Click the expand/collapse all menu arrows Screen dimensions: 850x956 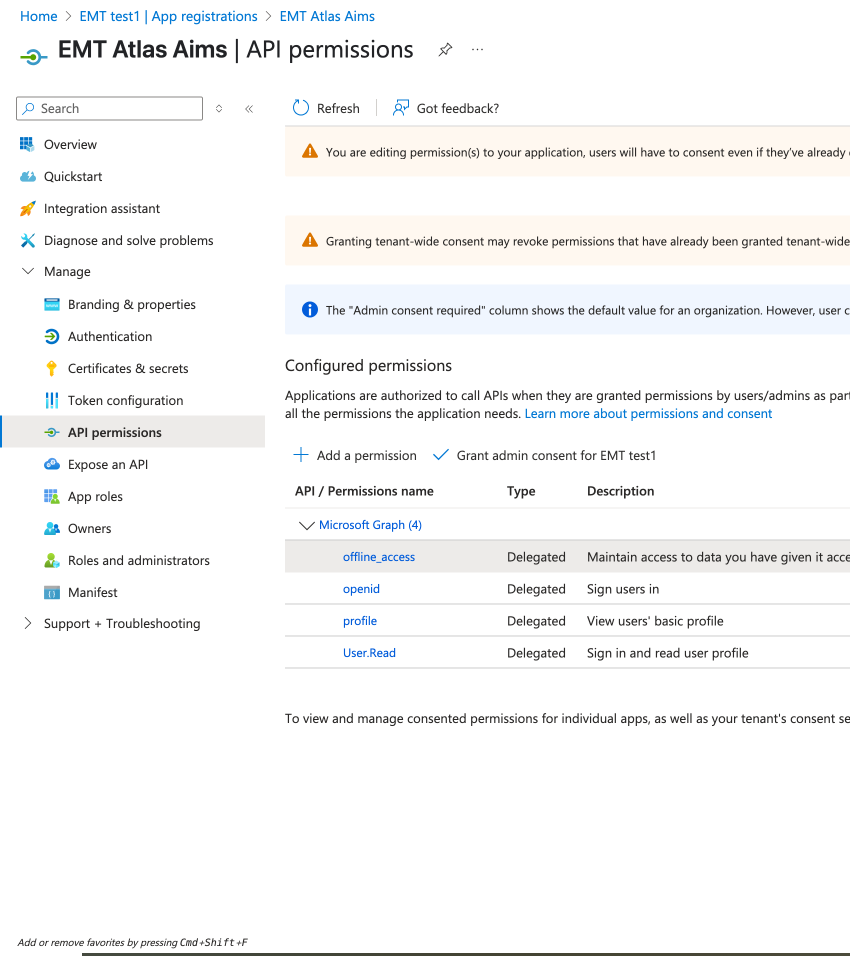click(219, 109)
